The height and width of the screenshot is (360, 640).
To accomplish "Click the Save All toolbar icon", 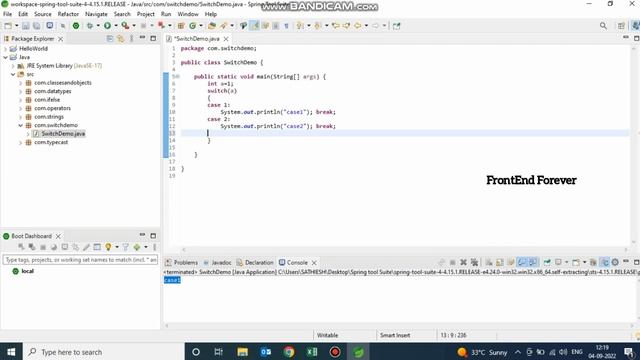I will point(36,26).
